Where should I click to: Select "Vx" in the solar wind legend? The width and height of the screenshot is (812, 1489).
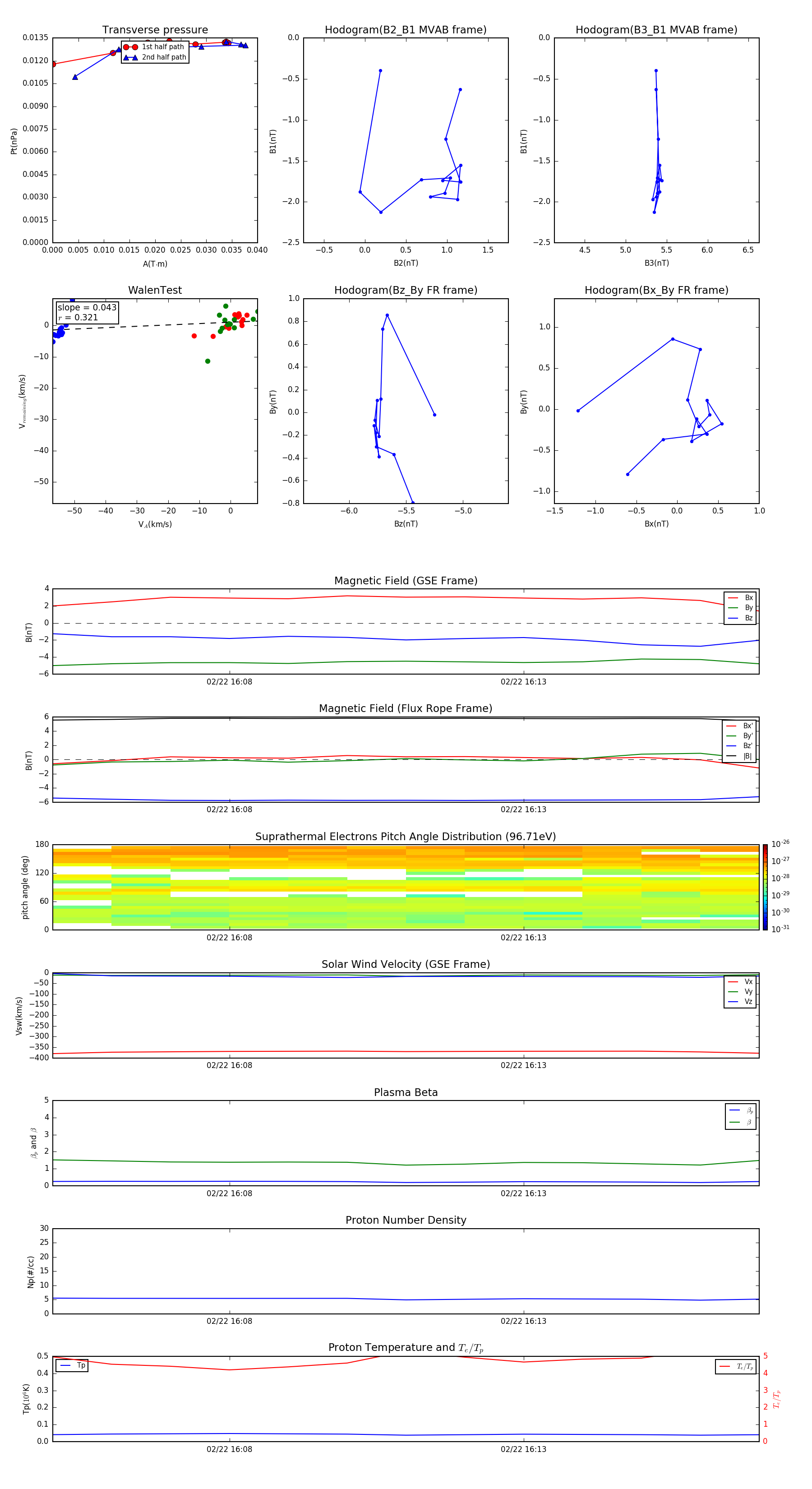[740, 982]
